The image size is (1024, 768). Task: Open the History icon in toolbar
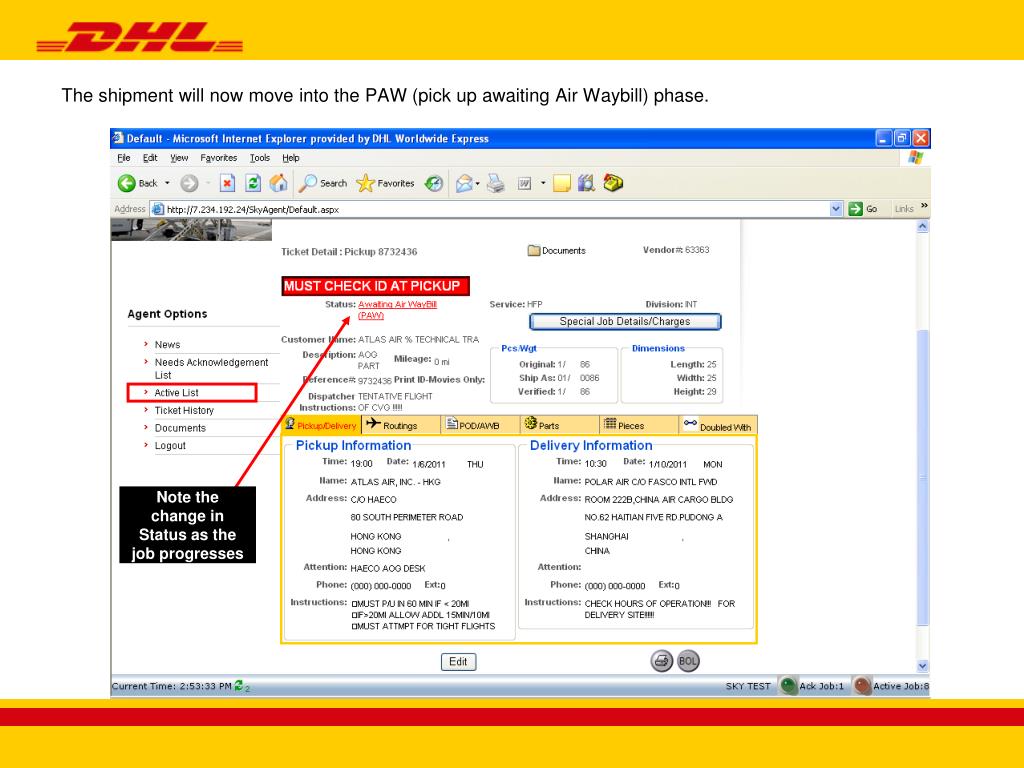[434, 184]
